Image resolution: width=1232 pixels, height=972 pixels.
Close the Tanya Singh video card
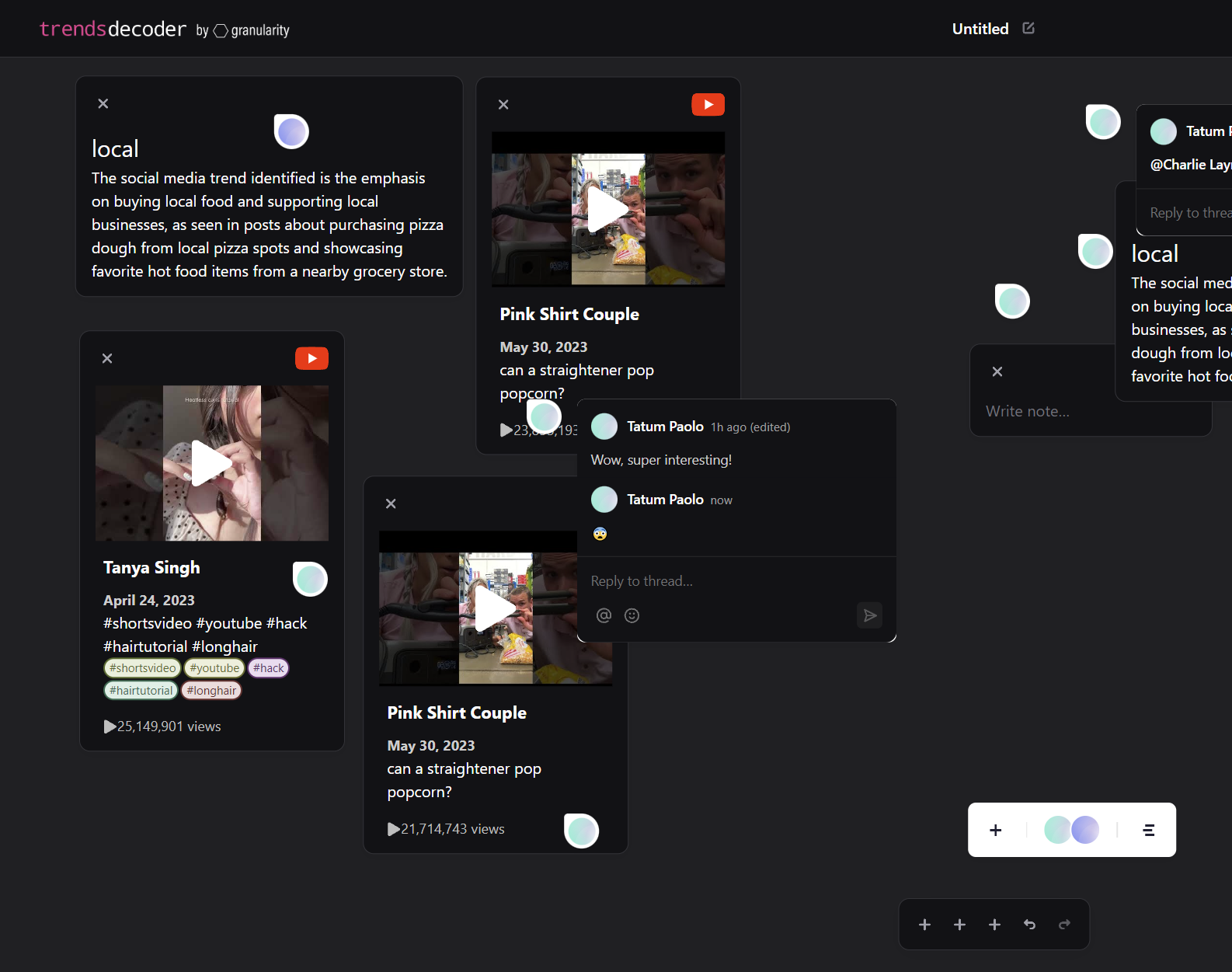pos(107,358)
